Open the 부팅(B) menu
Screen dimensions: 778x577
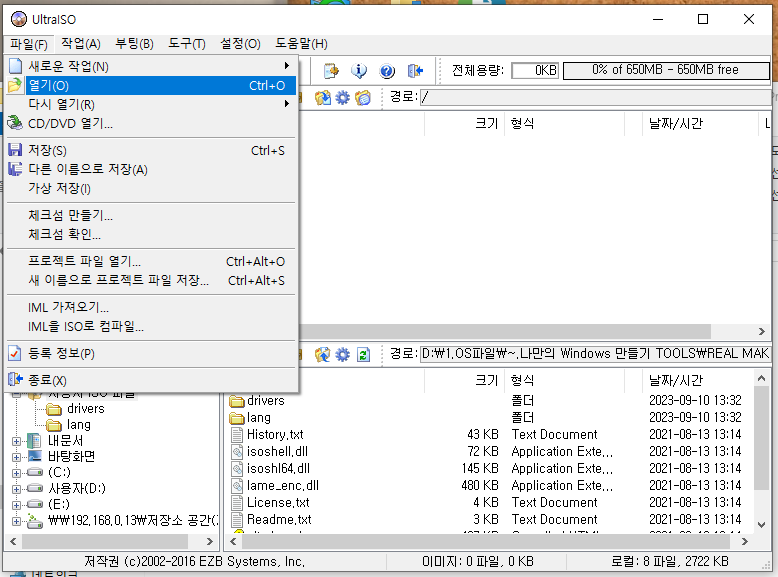point(134,44)
